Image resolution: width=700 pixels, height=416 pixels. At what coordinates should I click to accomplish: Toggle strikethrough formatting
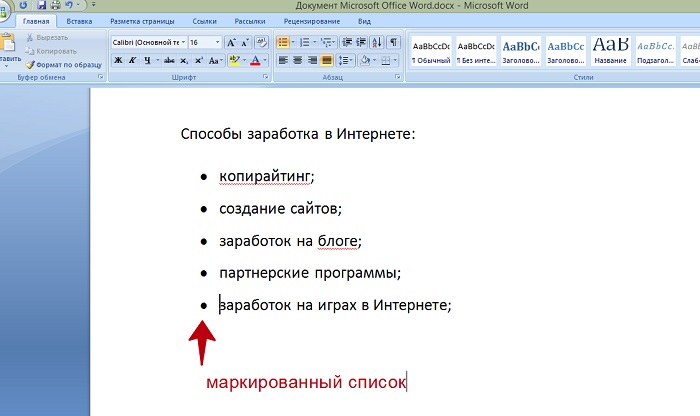(169, 60)
